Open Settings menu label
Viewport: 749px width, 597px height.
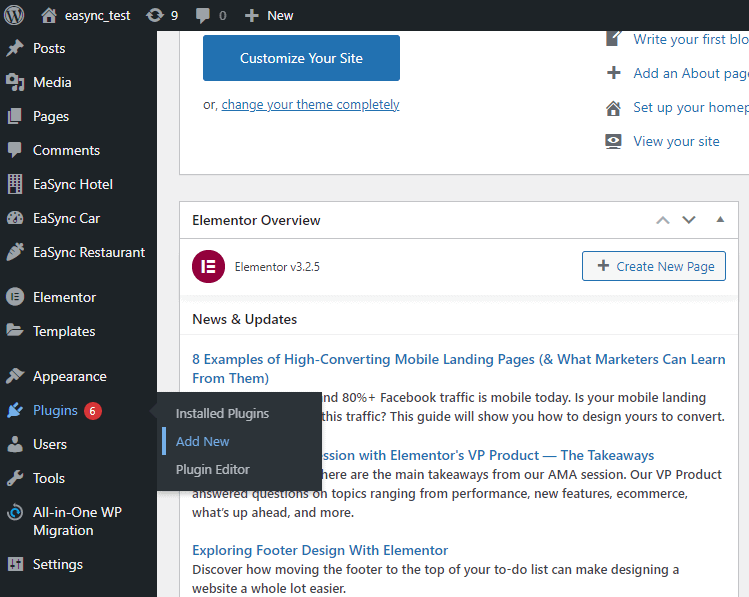pos(58,565)
